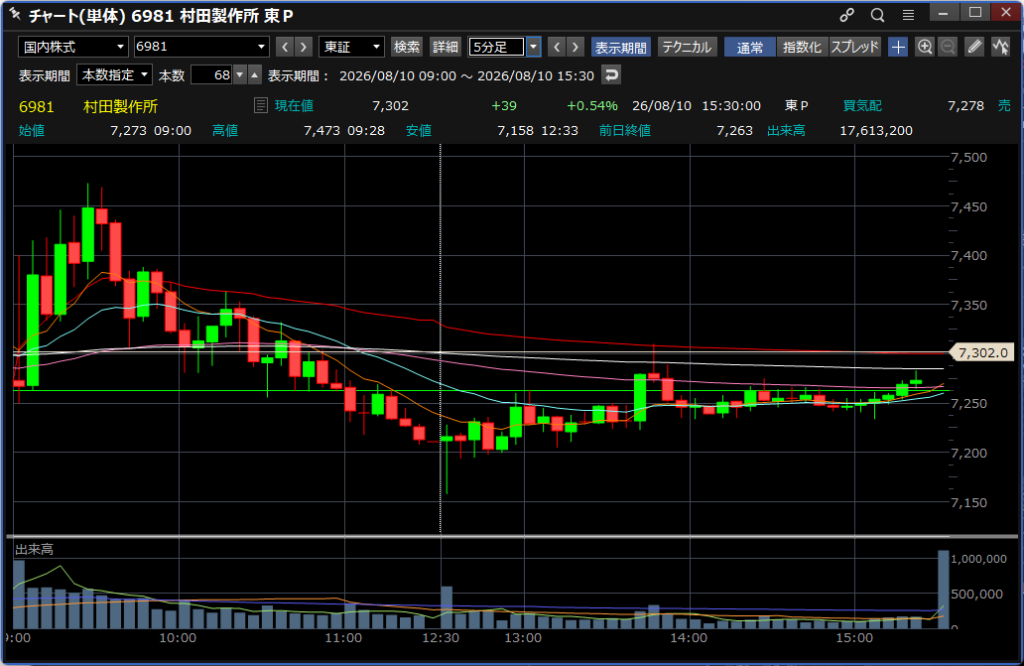Screen dimensions: 1024x666
Task: Click the 詳細 details button
Action: [445, 47]
